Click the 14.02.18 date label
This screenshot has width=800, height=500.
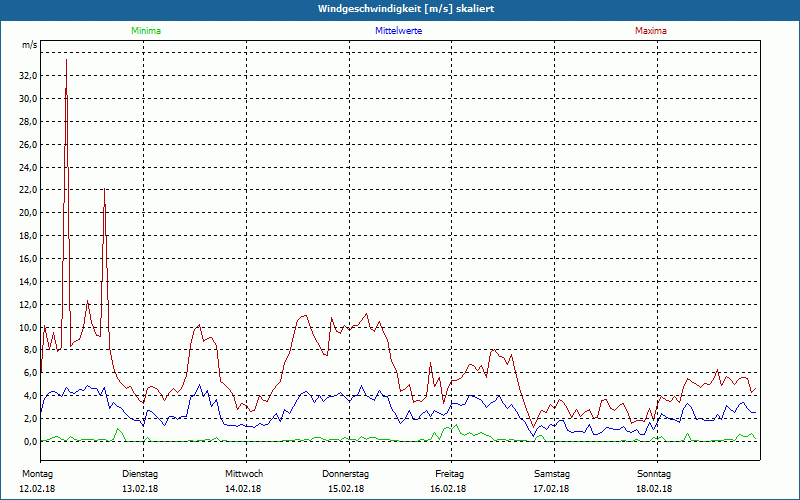tap(243, 489)
